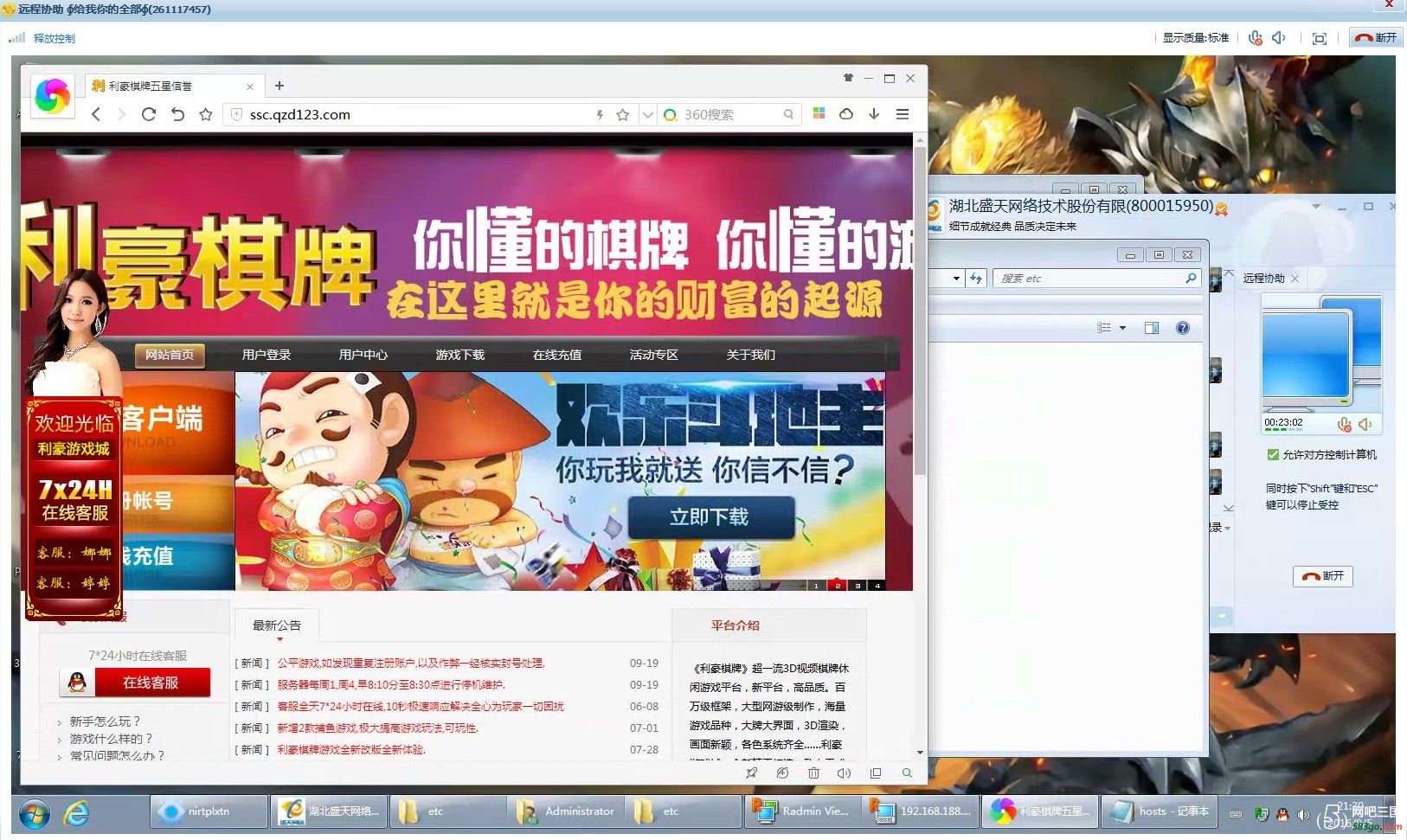Screen dimensions: 1407x840
Task: Click search field in the etc explorer window
Action: [x=1095, y=279]
